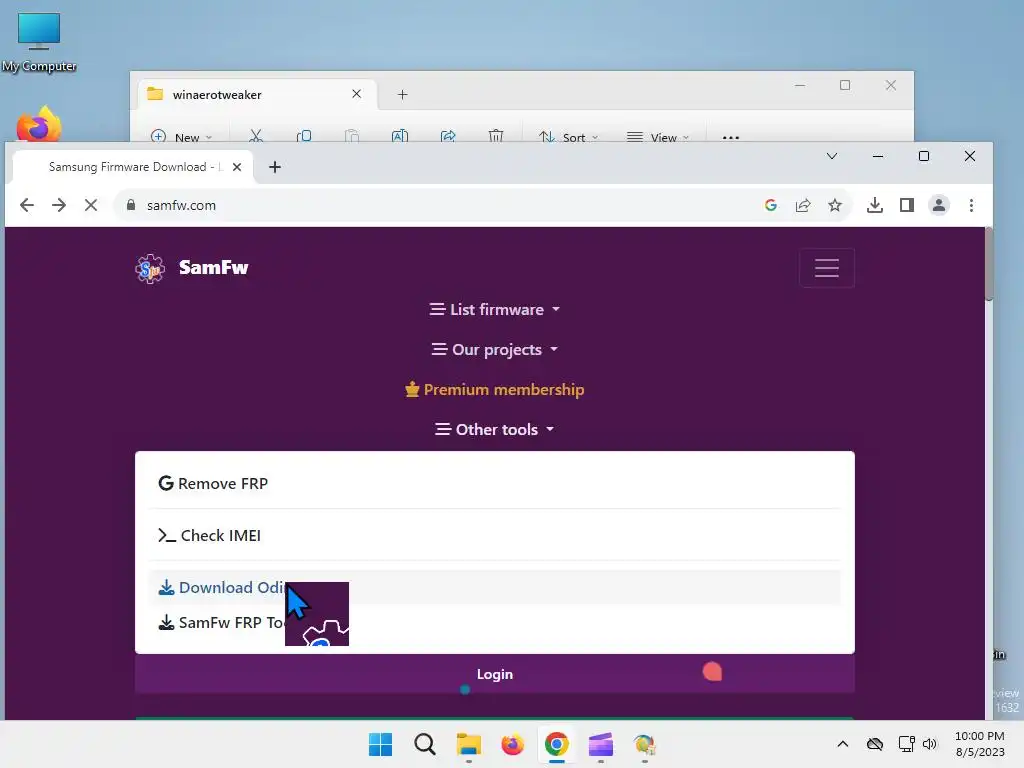This screenshot has width=1024, height=768.
Task: View site information padlock icon
Action: [131, 205]
